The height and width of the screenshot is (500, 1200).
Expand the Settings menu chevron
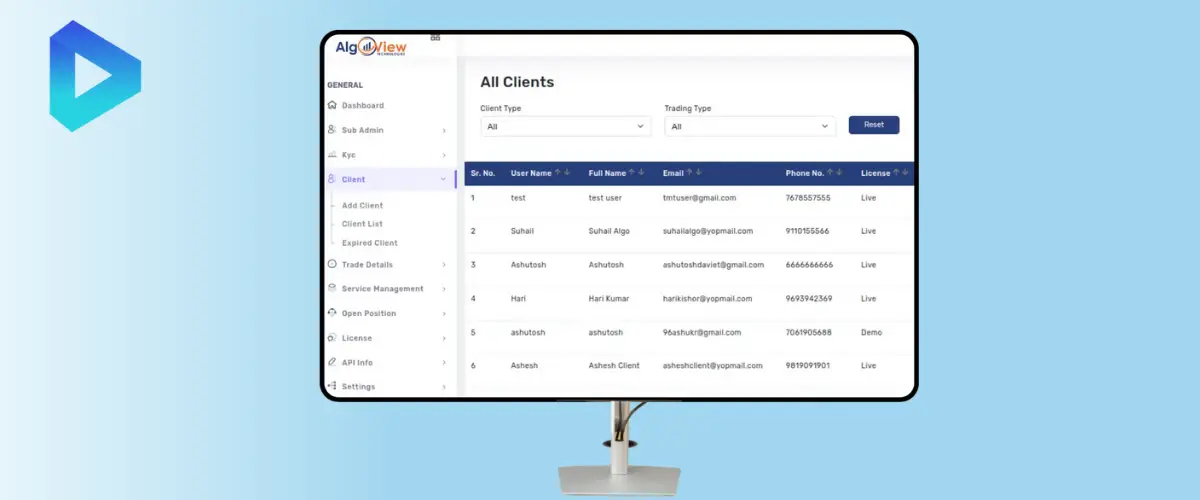tap(443, 387)
